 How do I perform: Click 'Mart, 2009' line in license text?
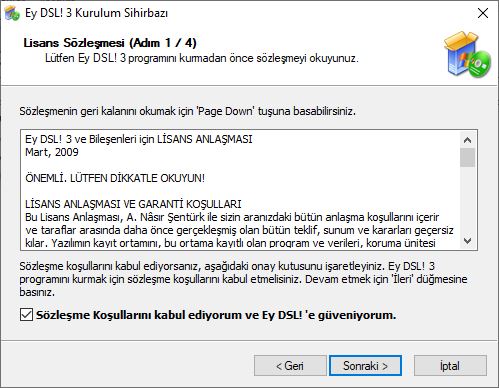(52, 152)
